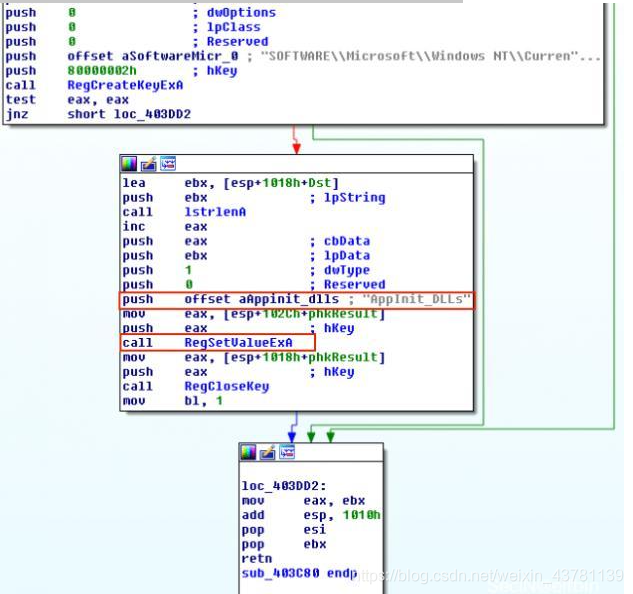This screenshot has width=633, height=594.
Task: Select the RegCreateKeyExA function name
Action: (x=125, y=85)
